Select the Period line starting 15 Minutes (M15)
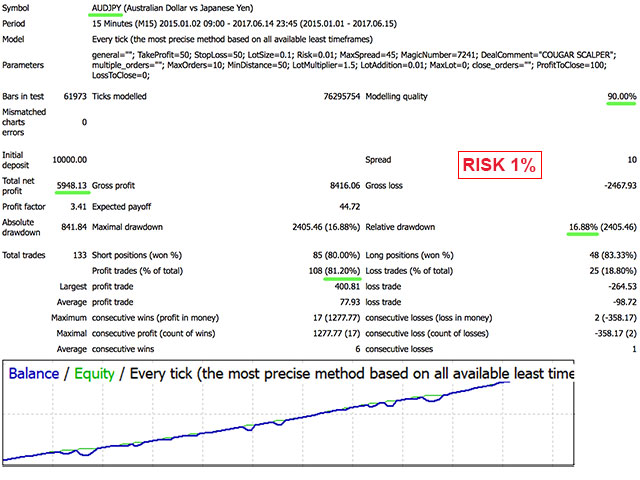Image resolution: width=640 pixels, height=480 pixels. point(244,24)
